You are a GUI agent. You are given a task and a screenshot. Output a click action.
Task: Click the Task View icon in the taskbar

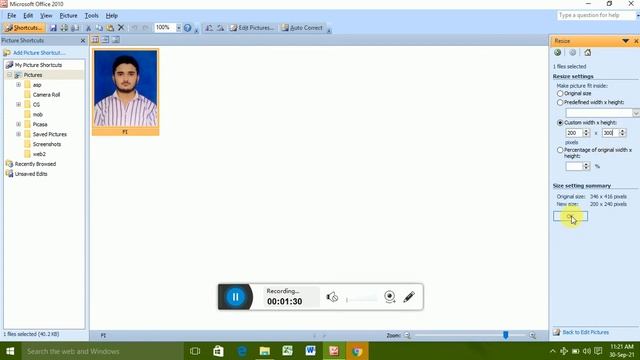pos(195,351)
